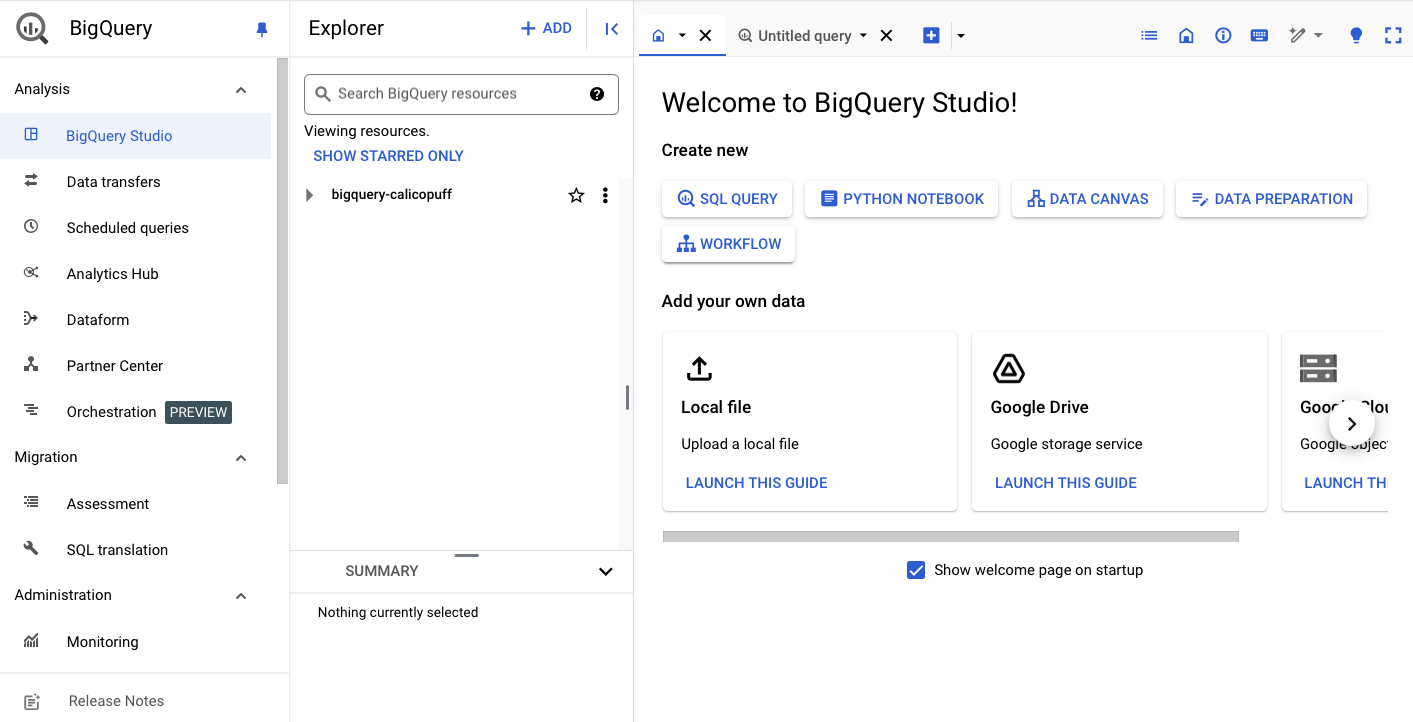Image resolution: width=1413 pixels, height=722 pixels.
Task: Star the bigquery-calicopuff project
Action: click(x=576, y=196)
